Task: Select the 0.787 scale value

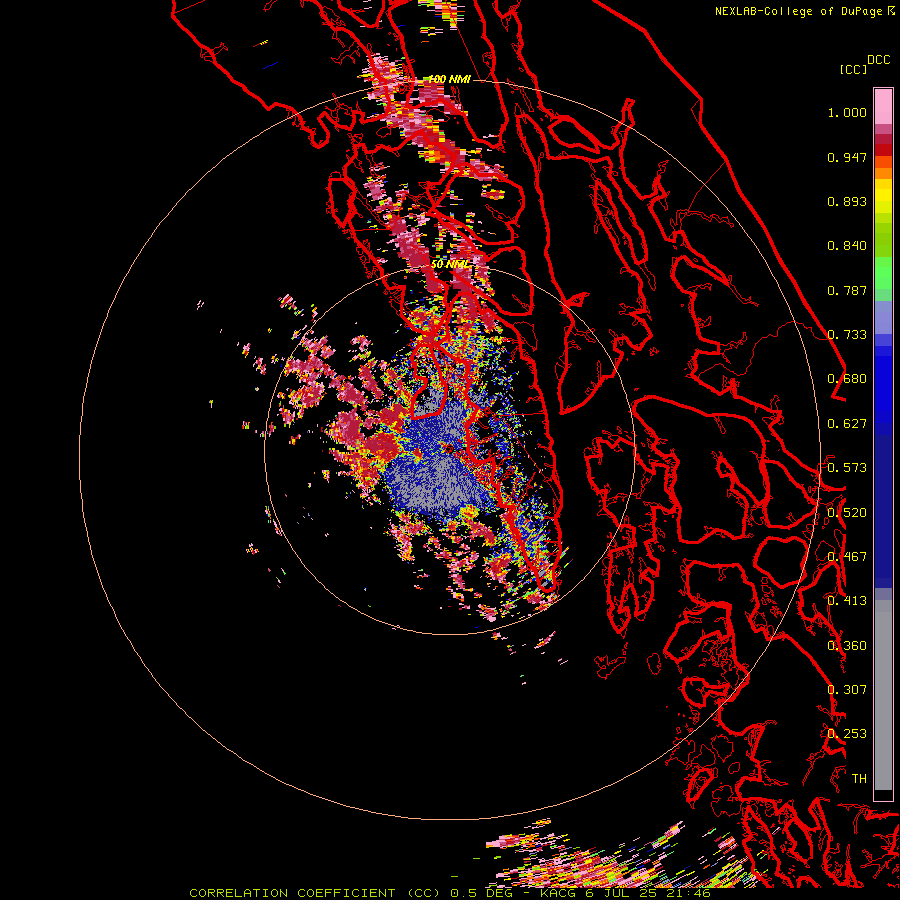Action: [847, 290]
